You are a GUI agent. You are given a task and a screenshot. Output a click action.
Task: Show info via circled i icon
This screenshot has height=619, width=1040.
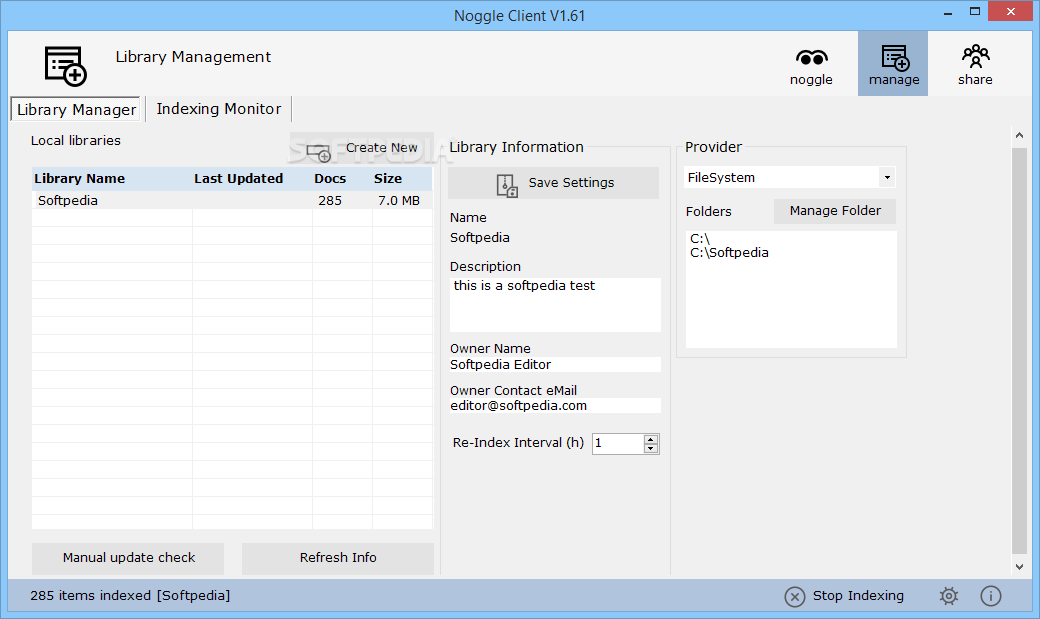(991, 596)
